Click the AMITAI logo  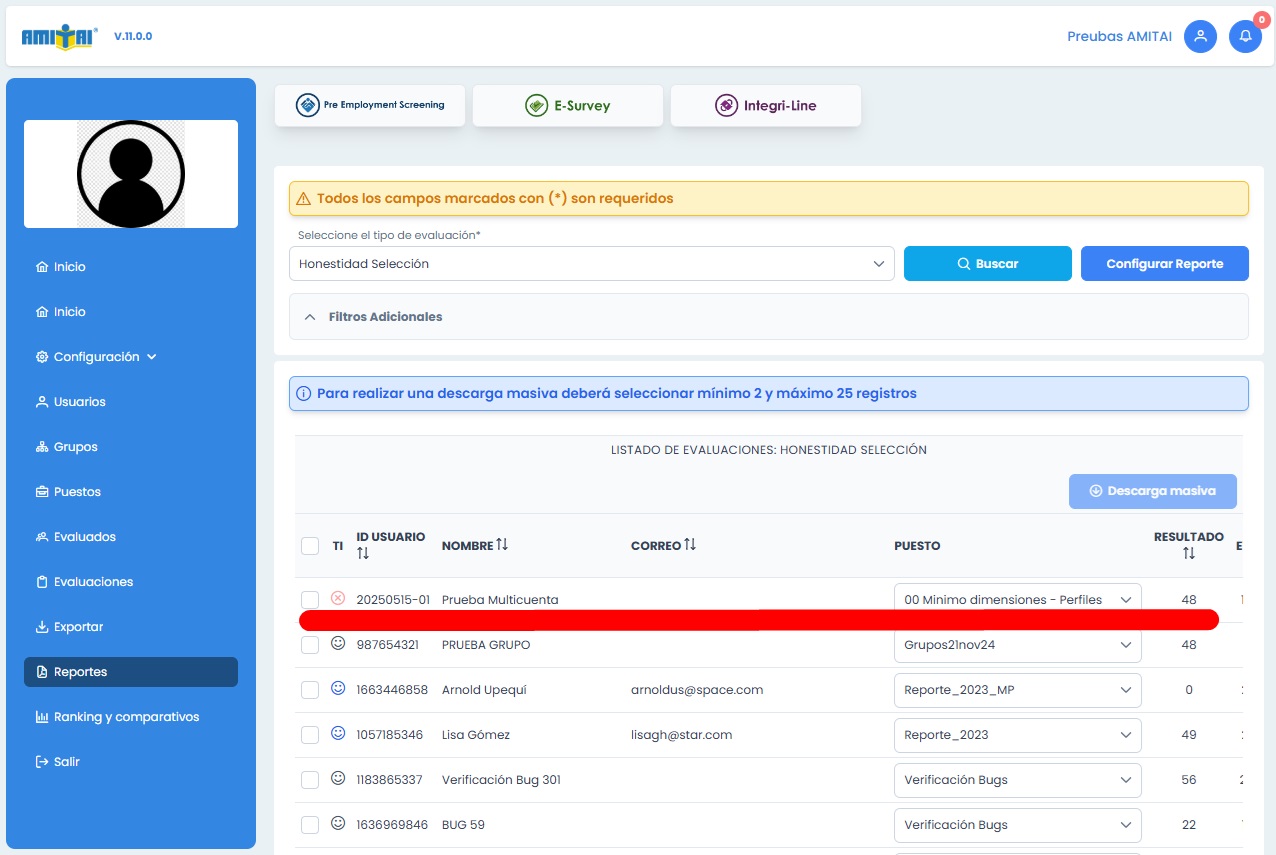click(60, 37)
